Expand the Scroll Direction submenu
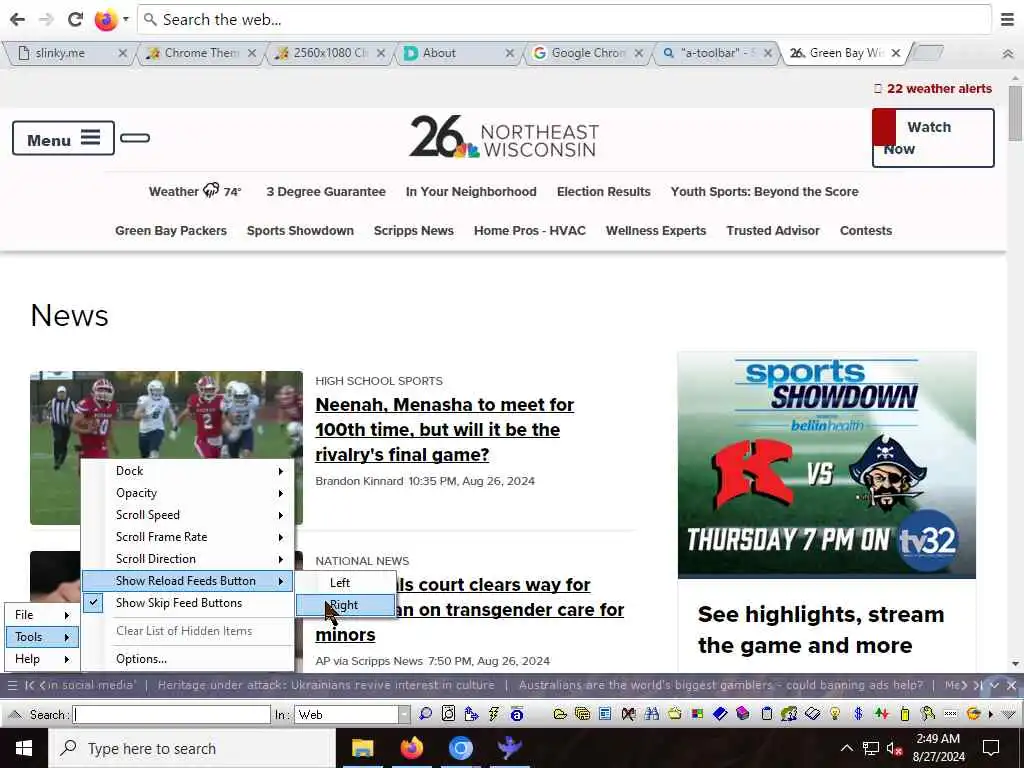This screenshot has height=768, width=1024. pyautogui.click(x=188, y=559)
